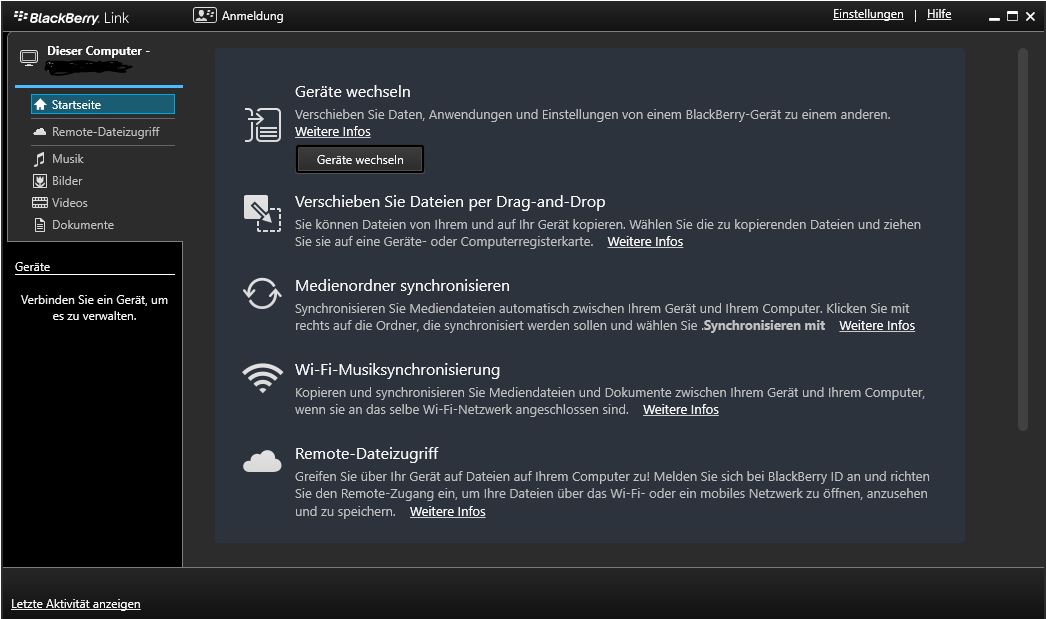Open the Einstellungen link
Image resolution: width=1046 pixels, height=619 pixels.
(868, 15)
